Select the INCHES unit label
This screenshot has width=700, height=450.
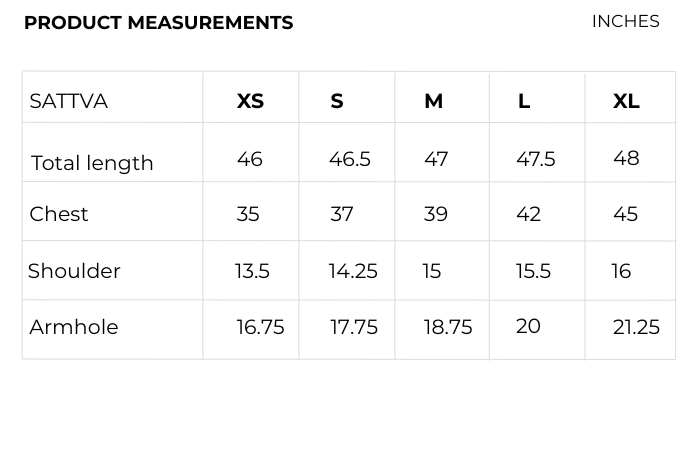(x=625, y=21)
